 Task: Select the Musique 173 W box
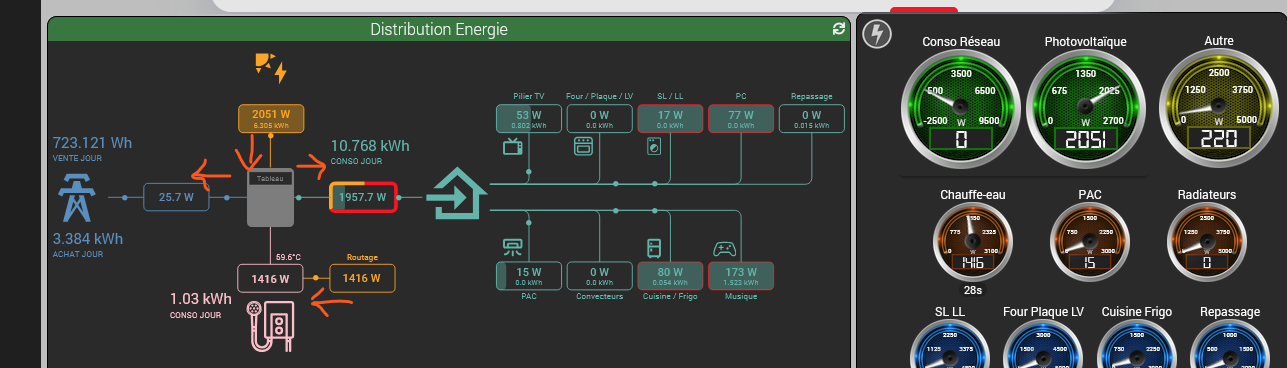[x=741, y=275]
